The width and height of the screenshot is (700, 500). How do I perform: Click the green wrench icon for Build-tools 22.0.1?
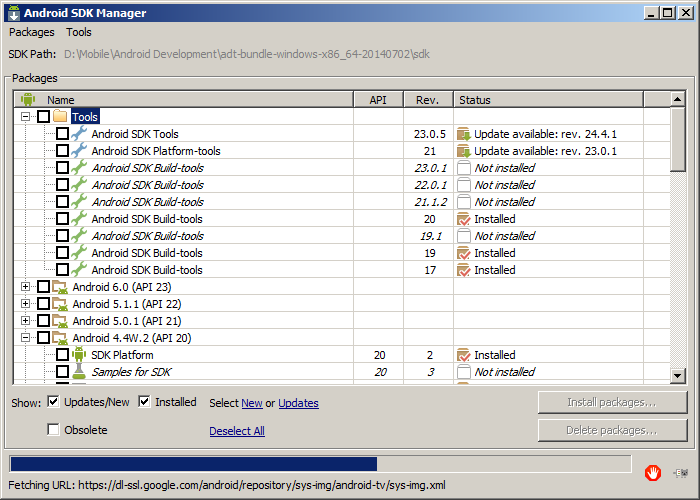pos(79,184)
